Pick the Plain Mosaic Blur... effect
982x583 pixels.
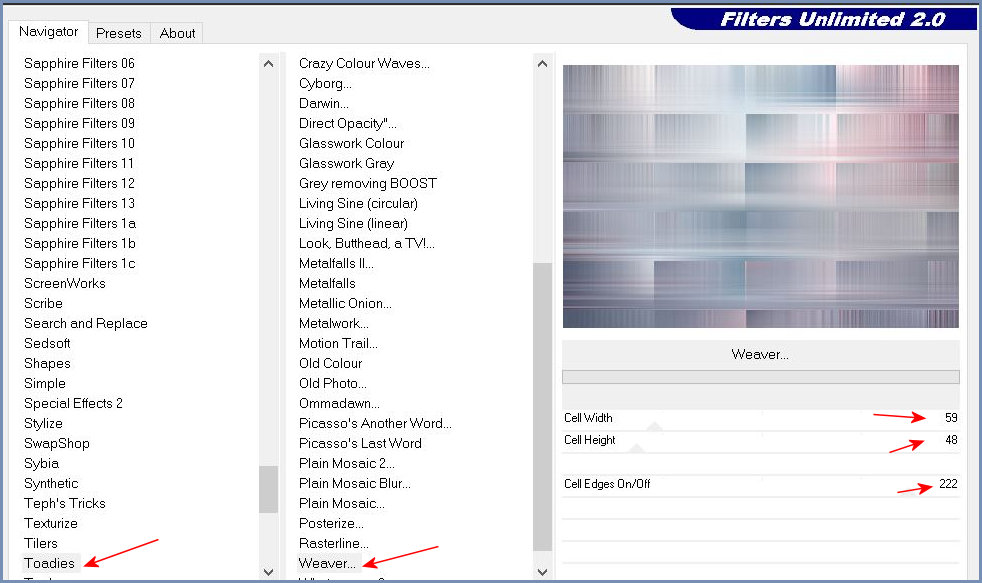point(355,483)
